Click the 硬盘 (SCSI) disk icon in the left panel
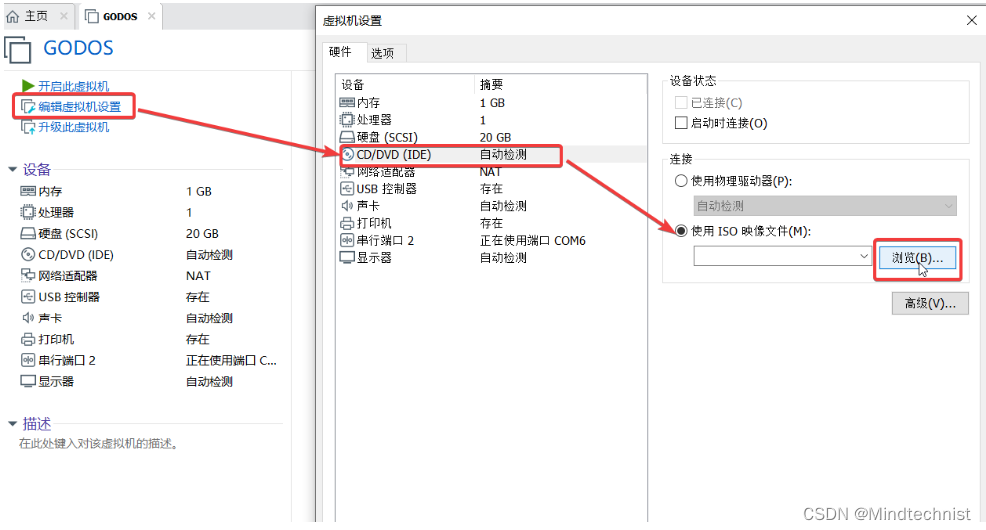The width and height of the screenshot is (986, 530). click(x=28, y=234)
